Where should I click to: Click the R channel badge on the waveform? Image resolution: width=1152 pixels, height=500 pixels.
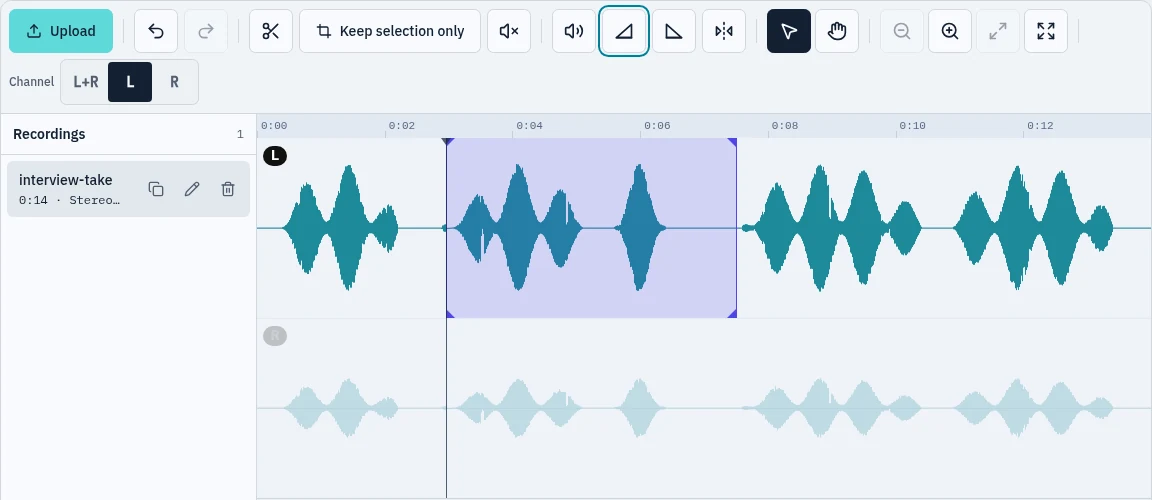[275, 336]
